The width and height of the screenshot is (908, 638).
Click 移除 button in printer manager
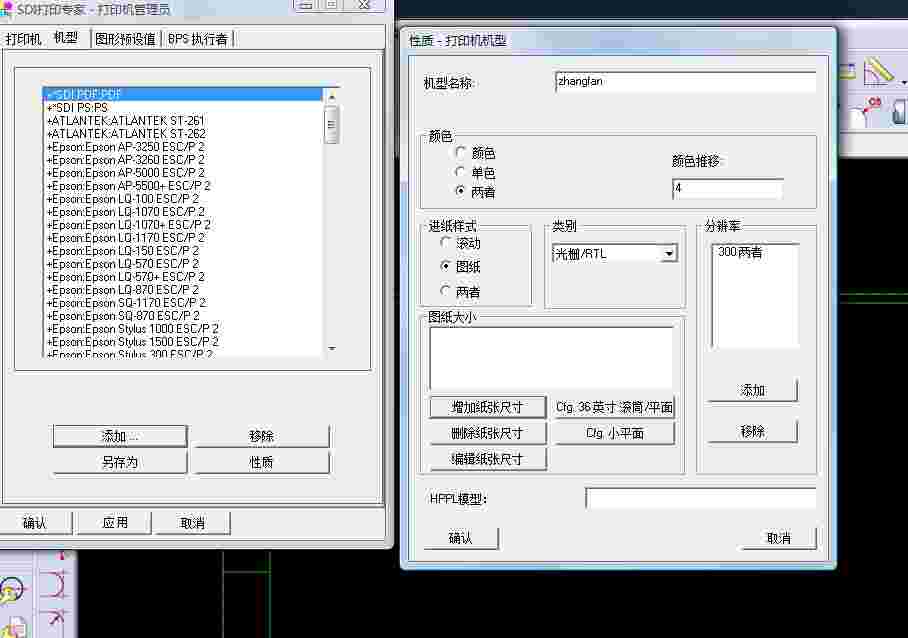click(x=261, y=436)
